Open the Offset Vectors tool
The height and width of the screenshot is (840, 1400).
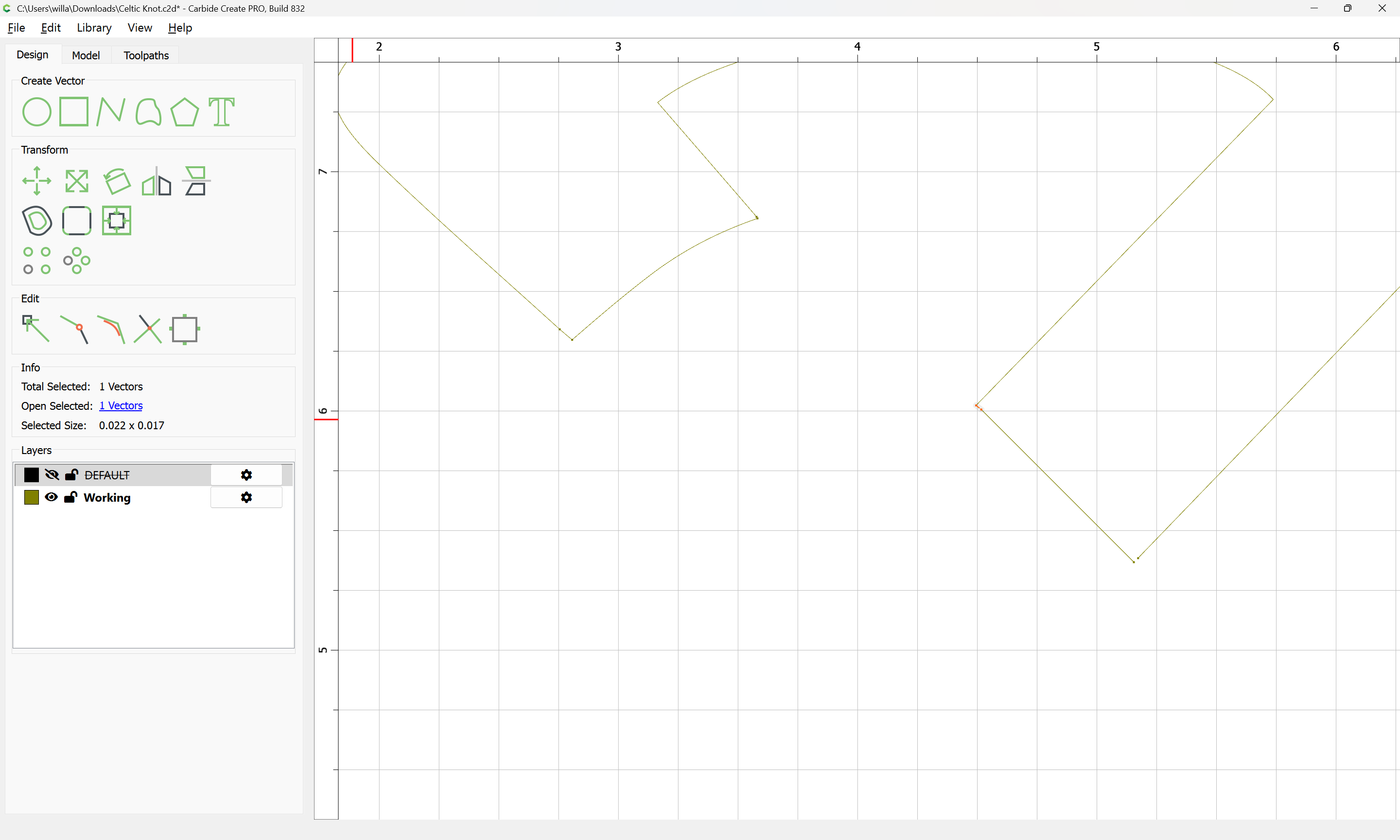pos(37,221)
